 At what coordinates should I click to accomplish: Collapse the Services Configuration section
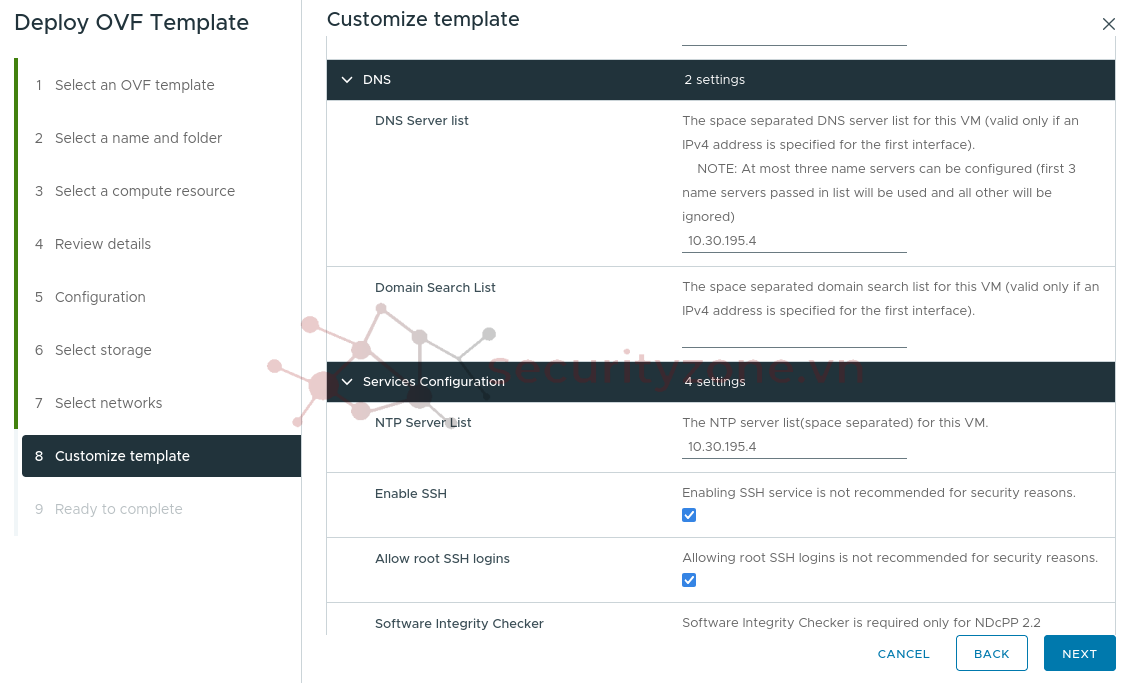point(347,382)
